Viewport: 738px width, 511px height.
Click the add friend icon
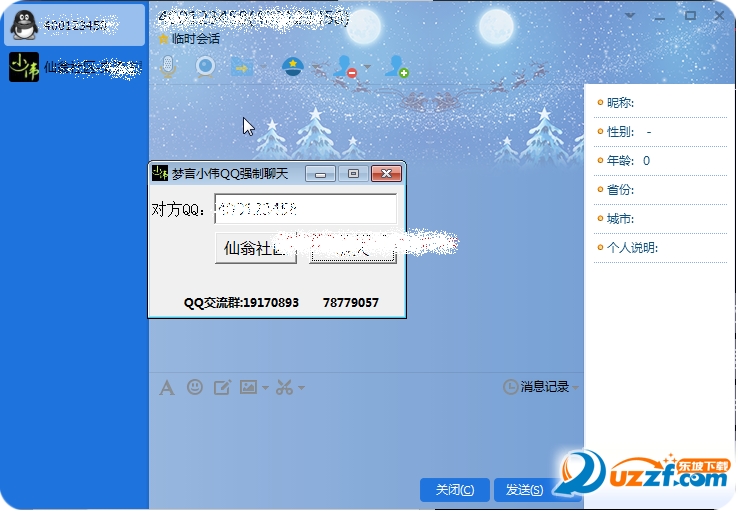pyautogui.click(x=396, y=66)
